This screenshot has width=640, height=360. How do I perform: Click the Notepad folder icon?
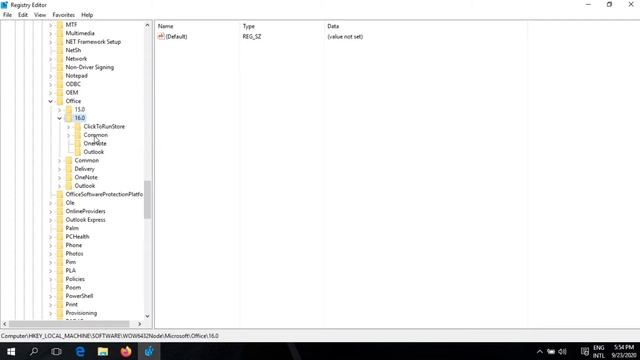click(x=60, y=76)
